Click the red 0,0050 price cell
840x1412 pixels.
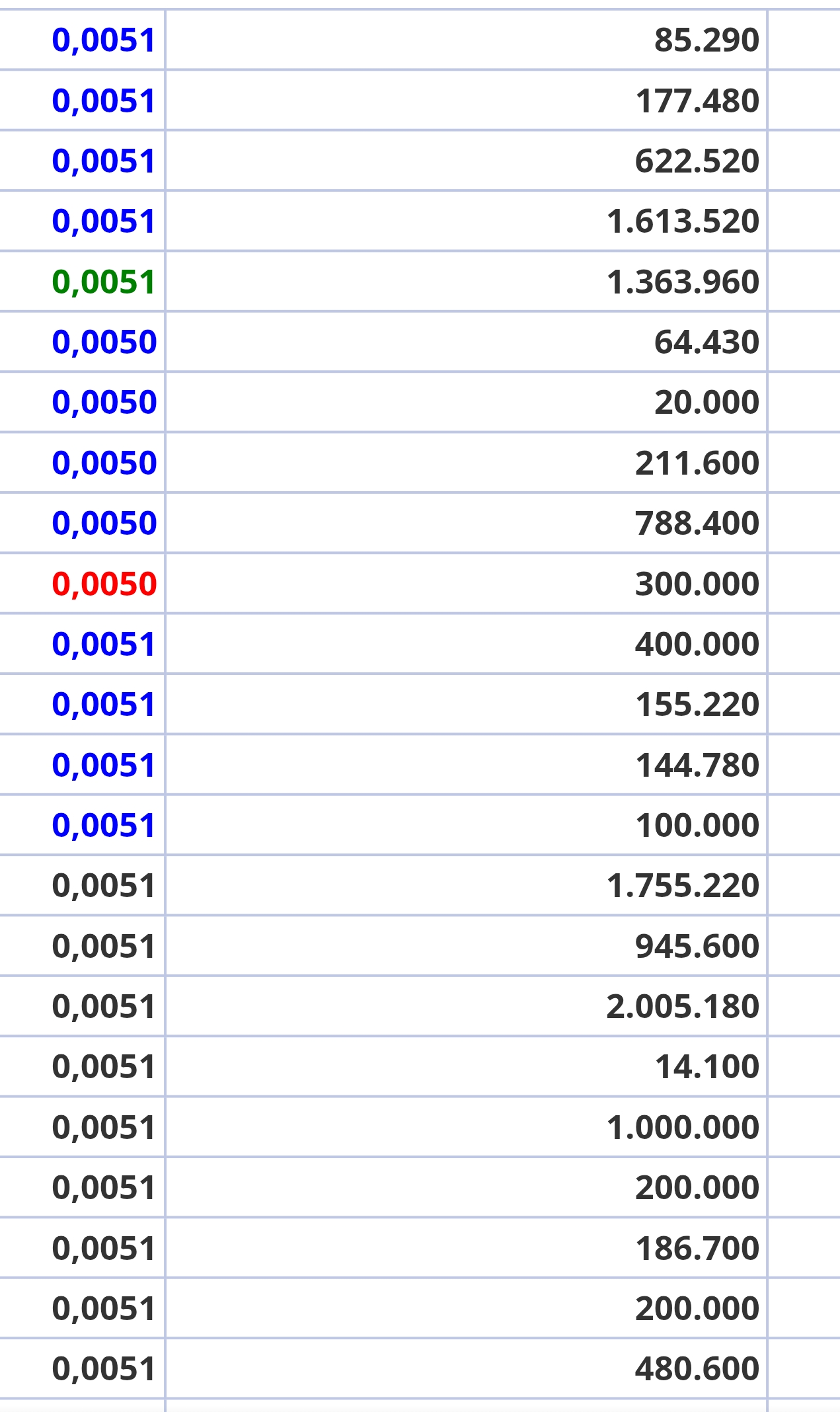click(104, 584)
